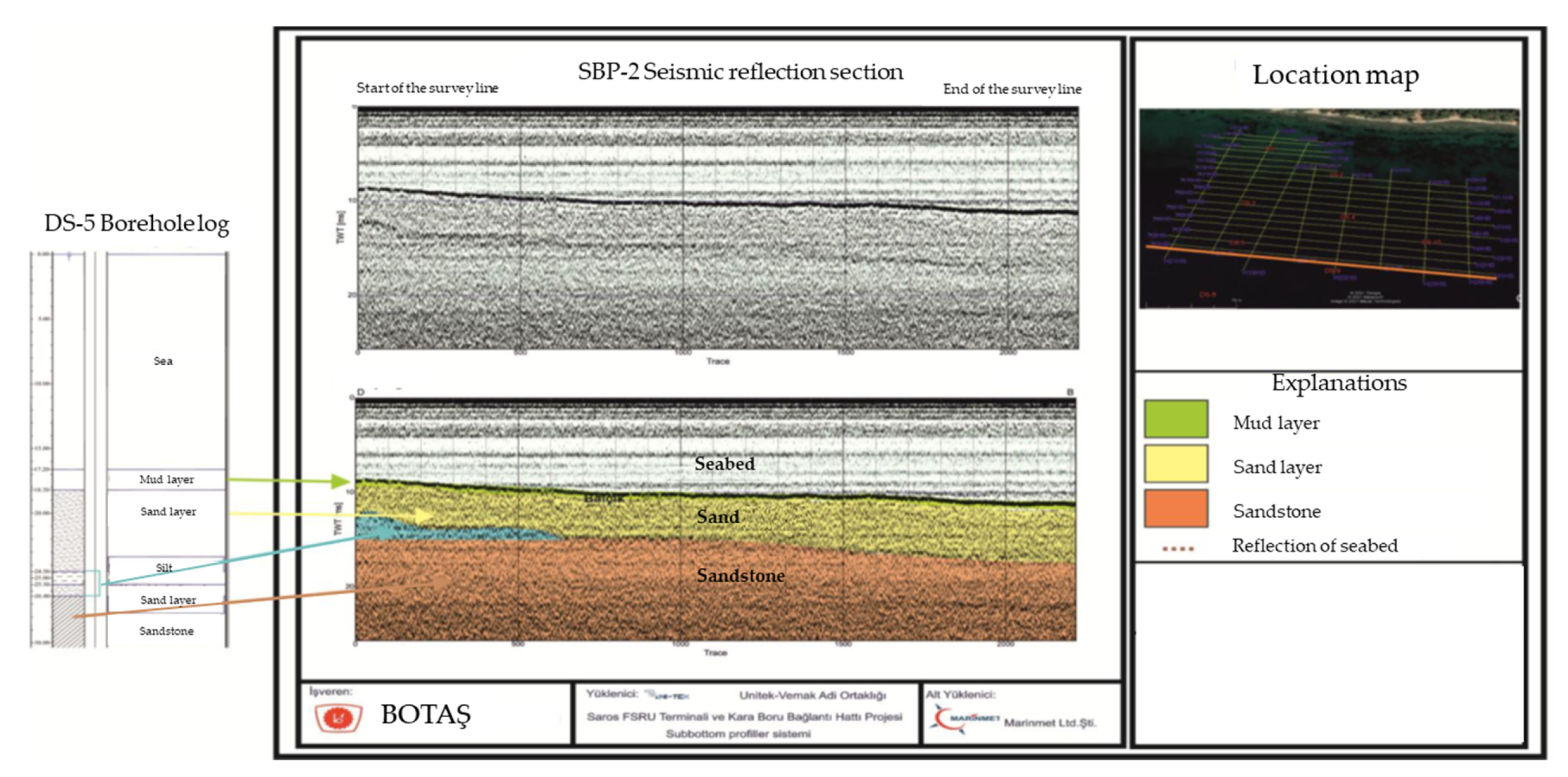The image size is (1568, 777).
Task: Click the teal arrowhead pointing to silt lens
Action: coord(387,532)
